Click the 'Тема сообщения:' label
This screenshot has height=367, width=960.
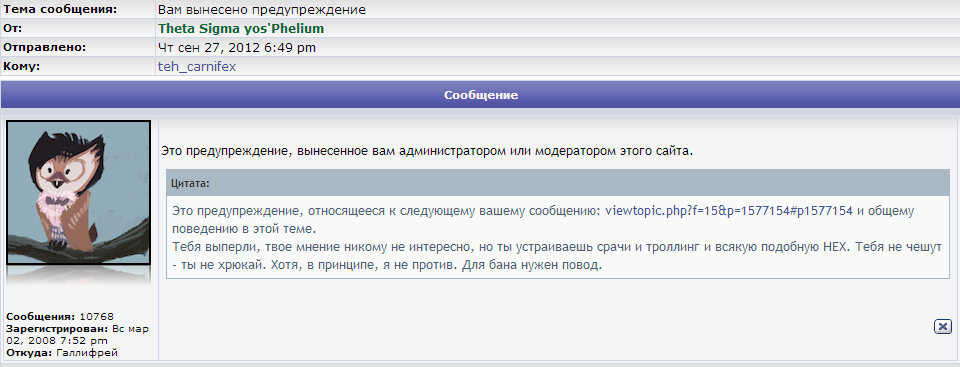(x=59, y=10)
